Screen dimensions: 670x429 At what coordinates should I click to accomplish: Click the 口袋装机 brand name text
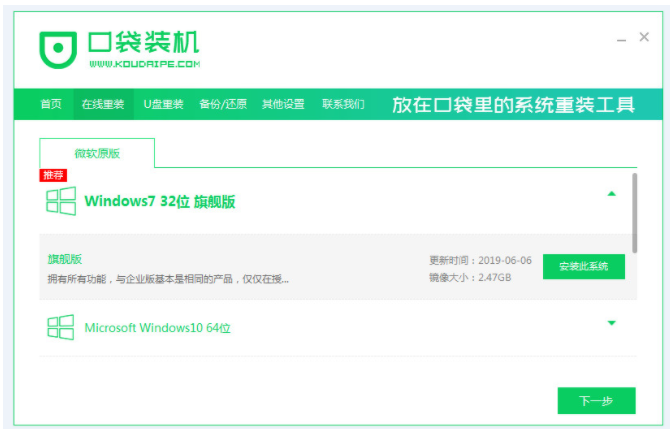(x=144, y=42)
